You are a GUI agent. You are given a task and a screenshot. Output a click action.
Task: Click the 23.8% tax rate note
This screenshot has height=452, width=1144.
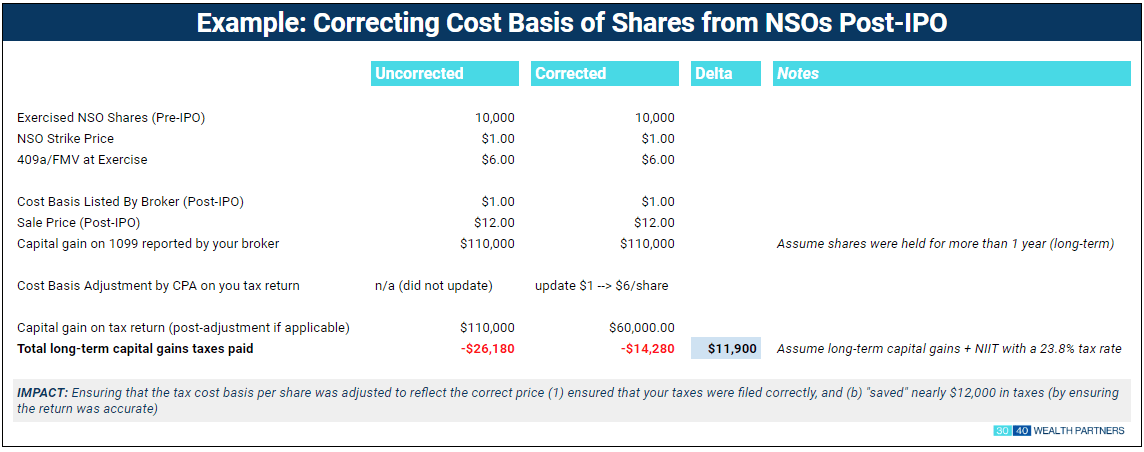[948, 348]
